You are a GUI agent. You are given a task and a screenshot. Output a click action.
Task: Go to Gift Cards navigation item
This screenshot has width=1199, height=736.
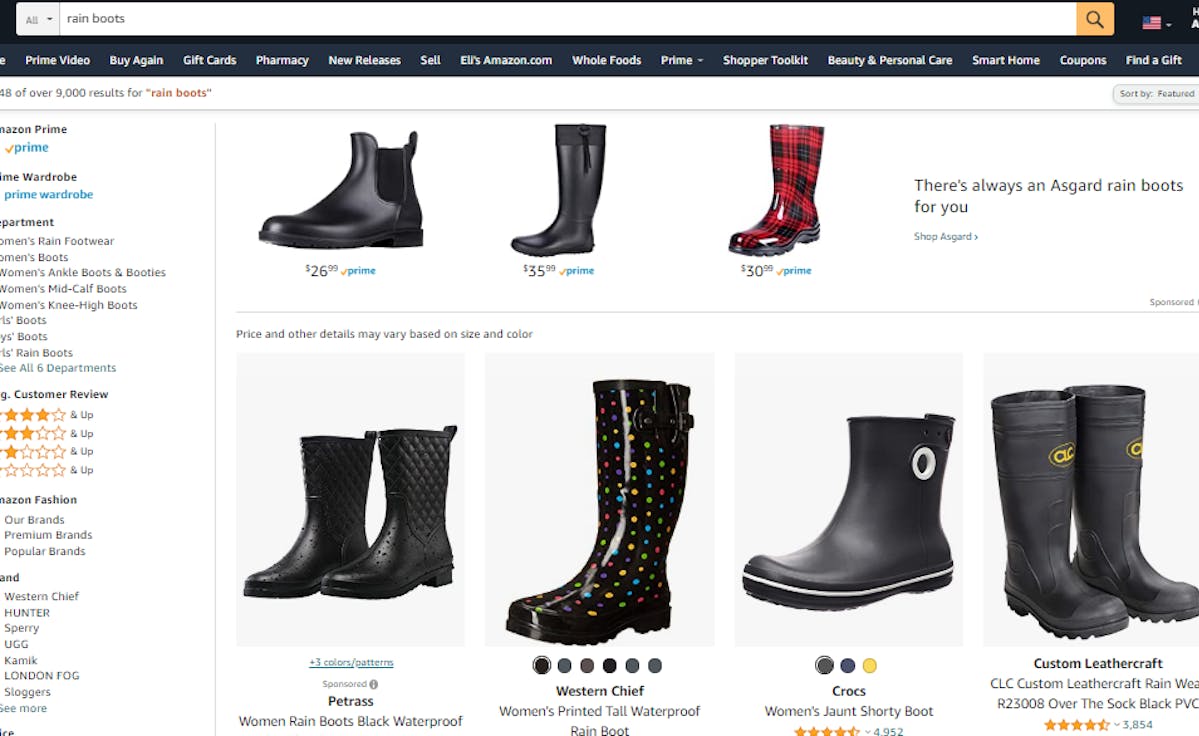pos(210,60)
